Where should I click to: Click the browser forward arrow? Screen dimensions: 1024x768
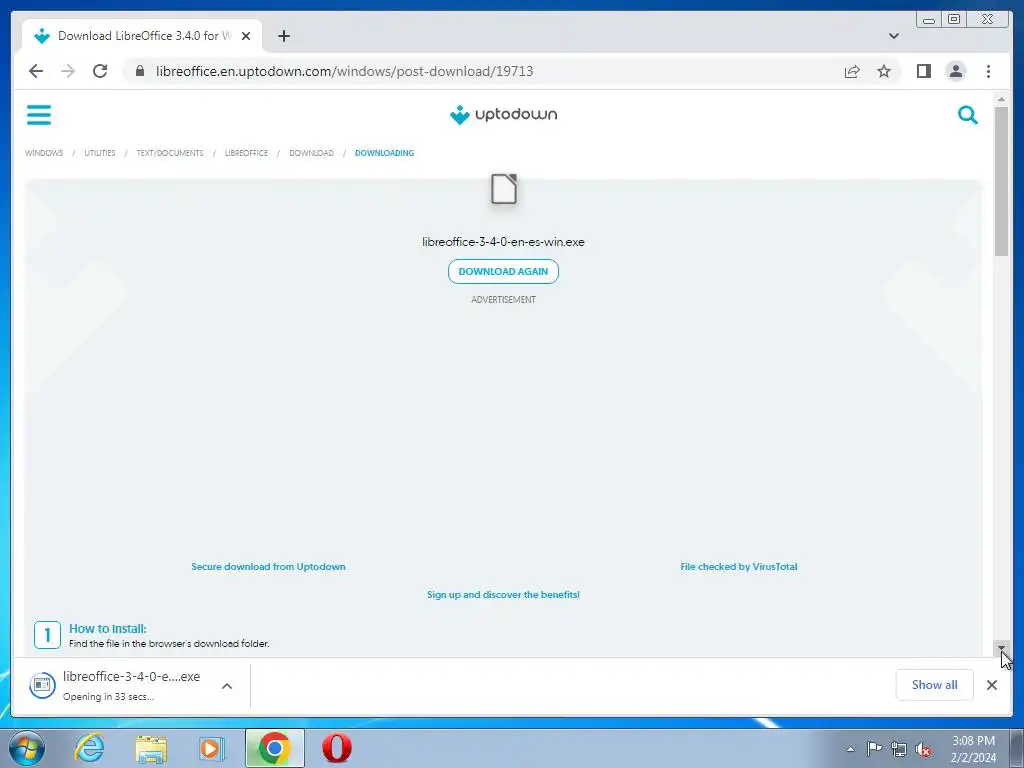[68, 71]
